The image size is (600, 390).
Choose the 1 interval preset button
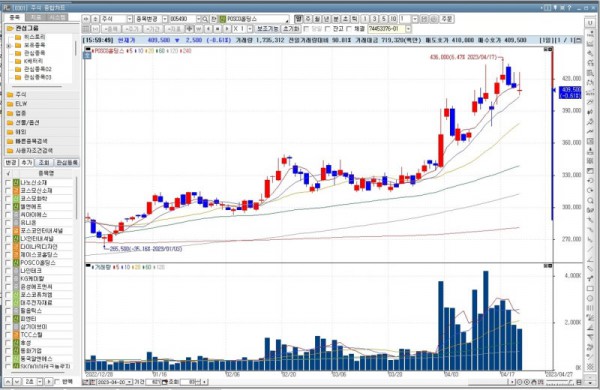tap(365, 19)
